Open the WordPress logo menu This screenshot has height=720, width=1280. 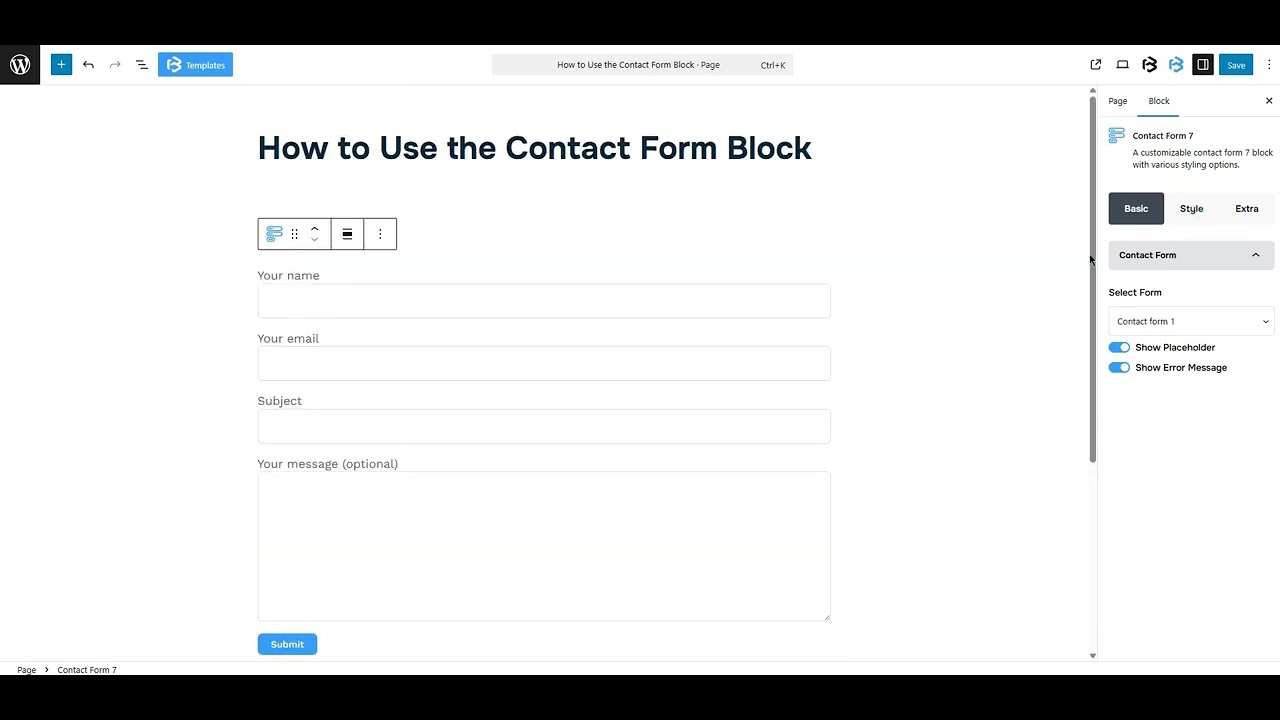pos(19,64)
